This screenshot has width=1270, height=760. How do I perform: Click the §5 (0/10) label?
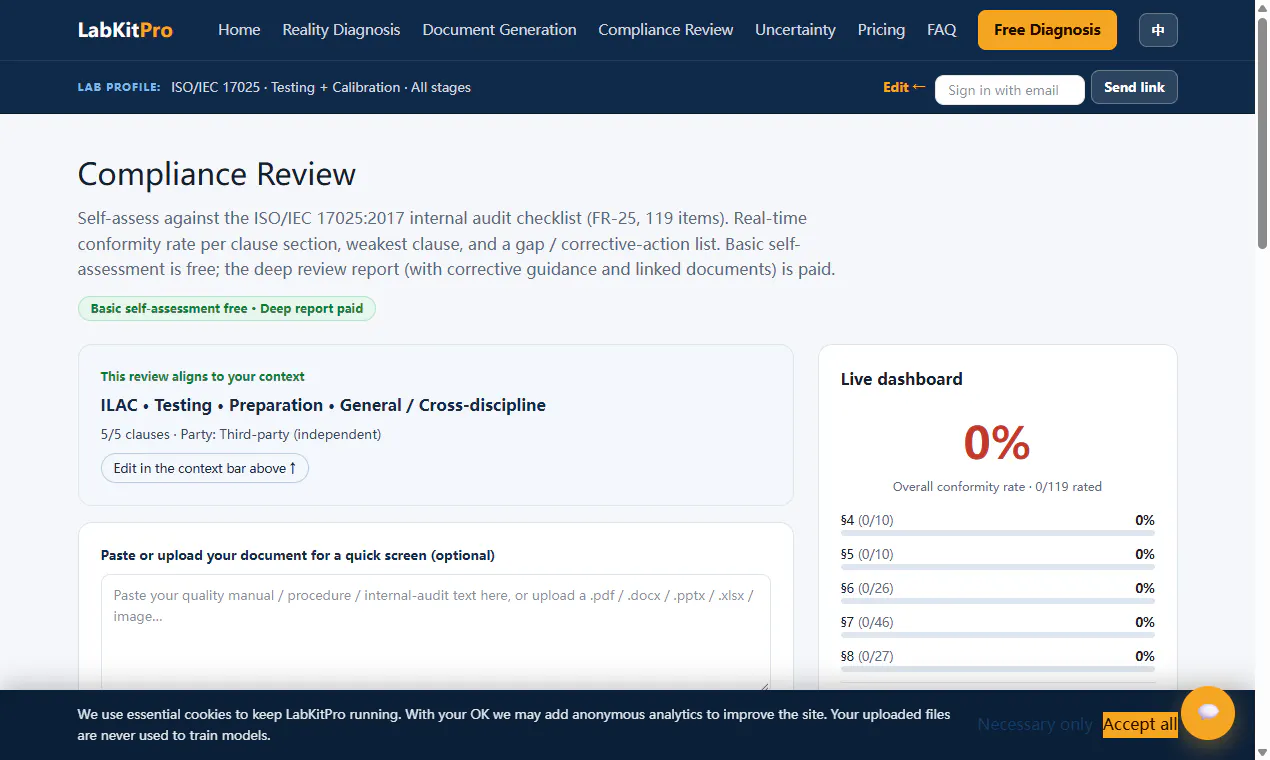[x=867, y=554]
